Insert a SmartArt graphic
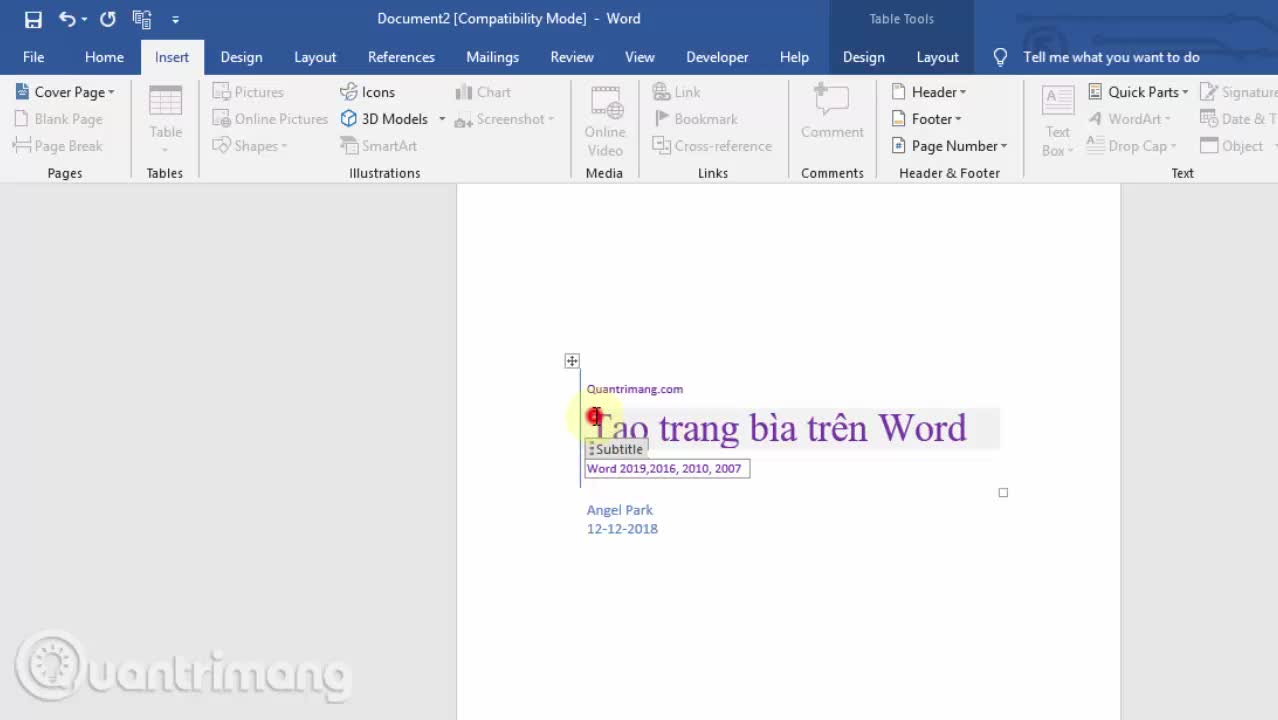The image size is (1278, 720). [378, 146]
